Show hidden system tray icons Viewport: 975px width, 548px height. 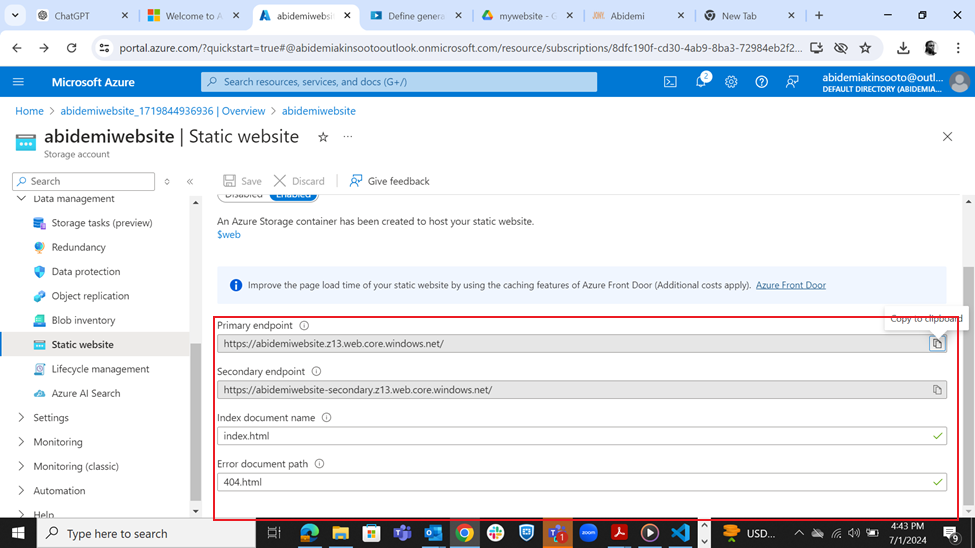pos(799,533)
